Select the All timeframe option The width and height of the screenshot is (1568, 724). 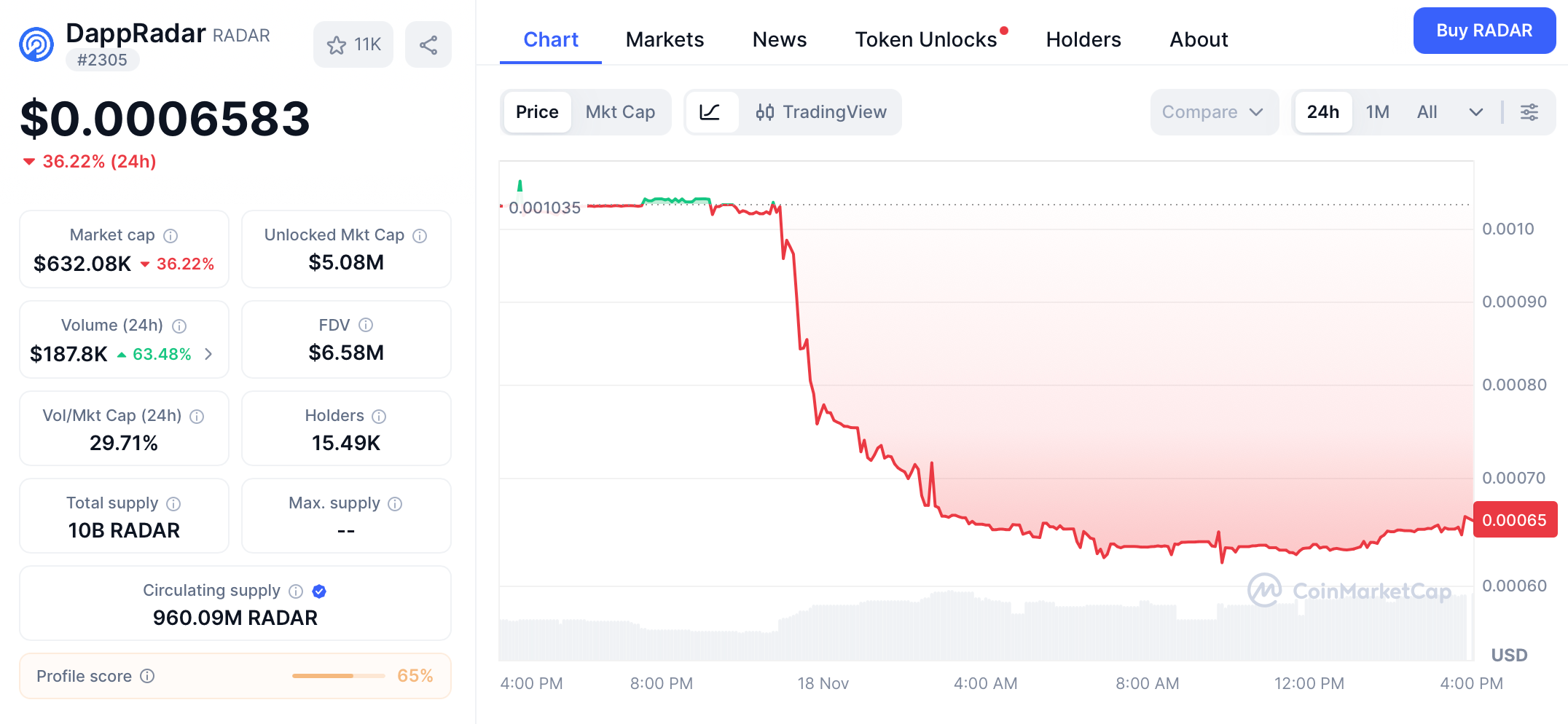coord(1426,112)
